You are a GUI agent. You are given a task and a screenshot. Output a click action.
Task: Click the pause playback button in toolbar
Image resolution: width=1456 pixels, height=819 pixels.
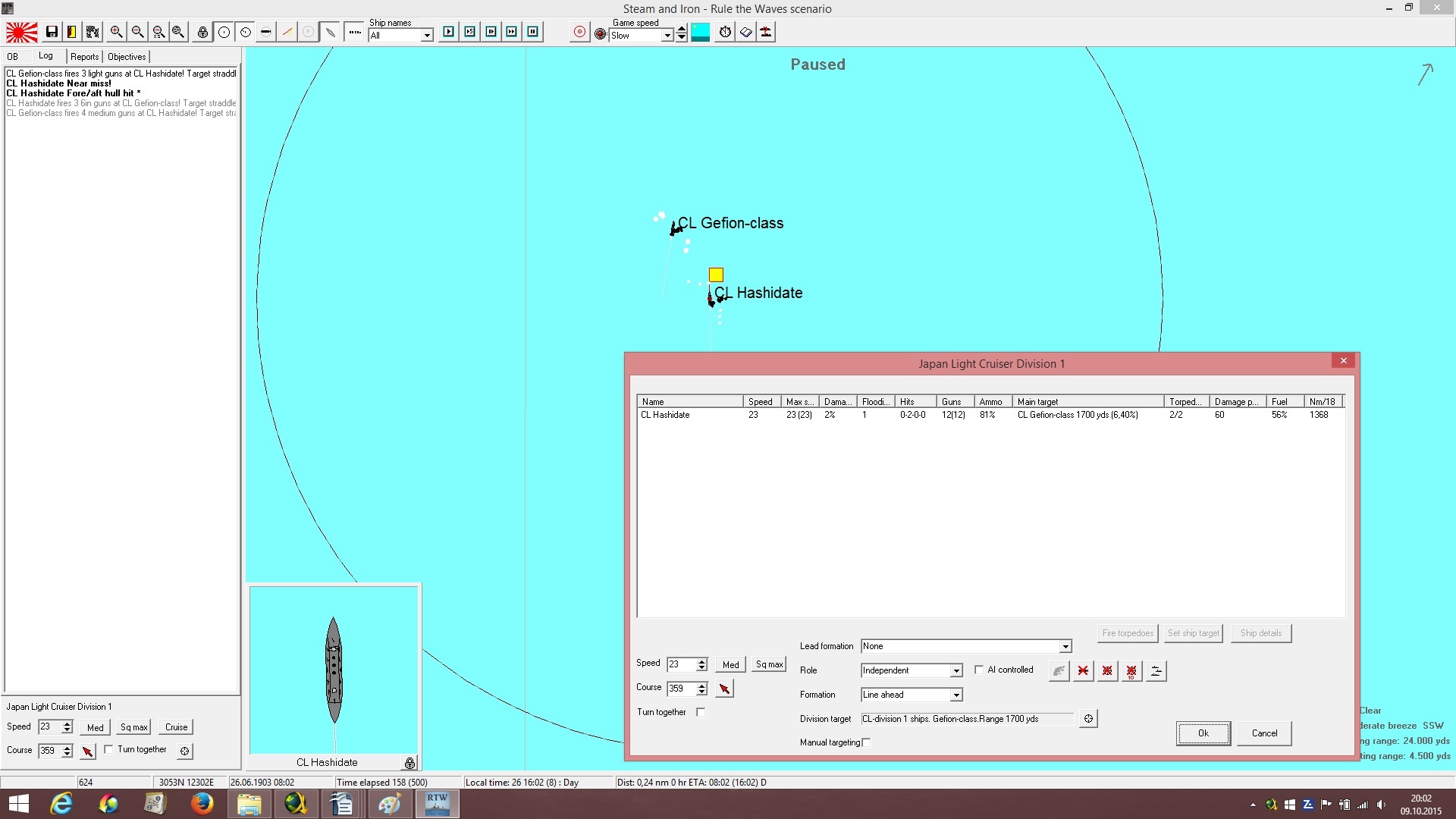click(x=533, y=32)
